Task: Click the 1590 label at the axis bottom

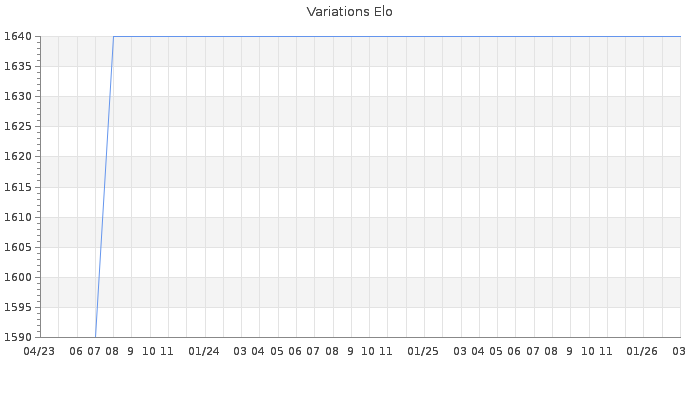Action: tap(17, 338)
